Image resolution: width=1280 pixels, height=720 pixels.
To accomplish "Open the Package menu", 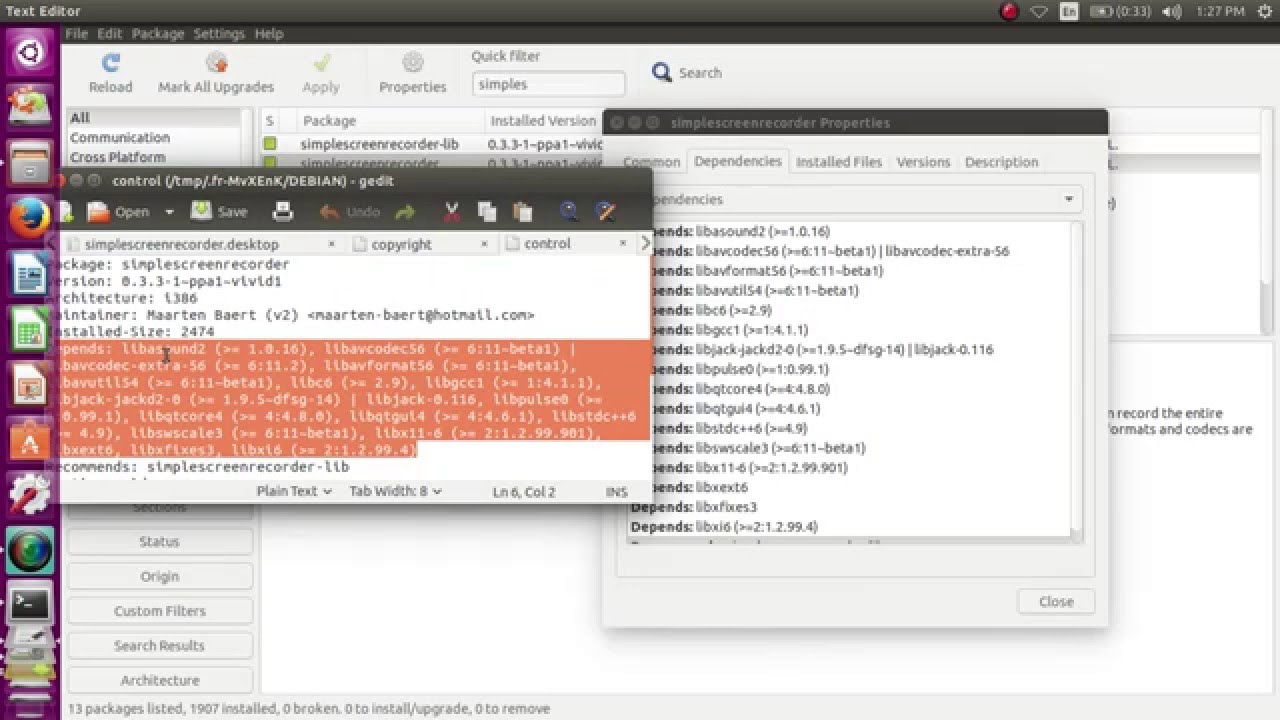I will coord(157,33).
